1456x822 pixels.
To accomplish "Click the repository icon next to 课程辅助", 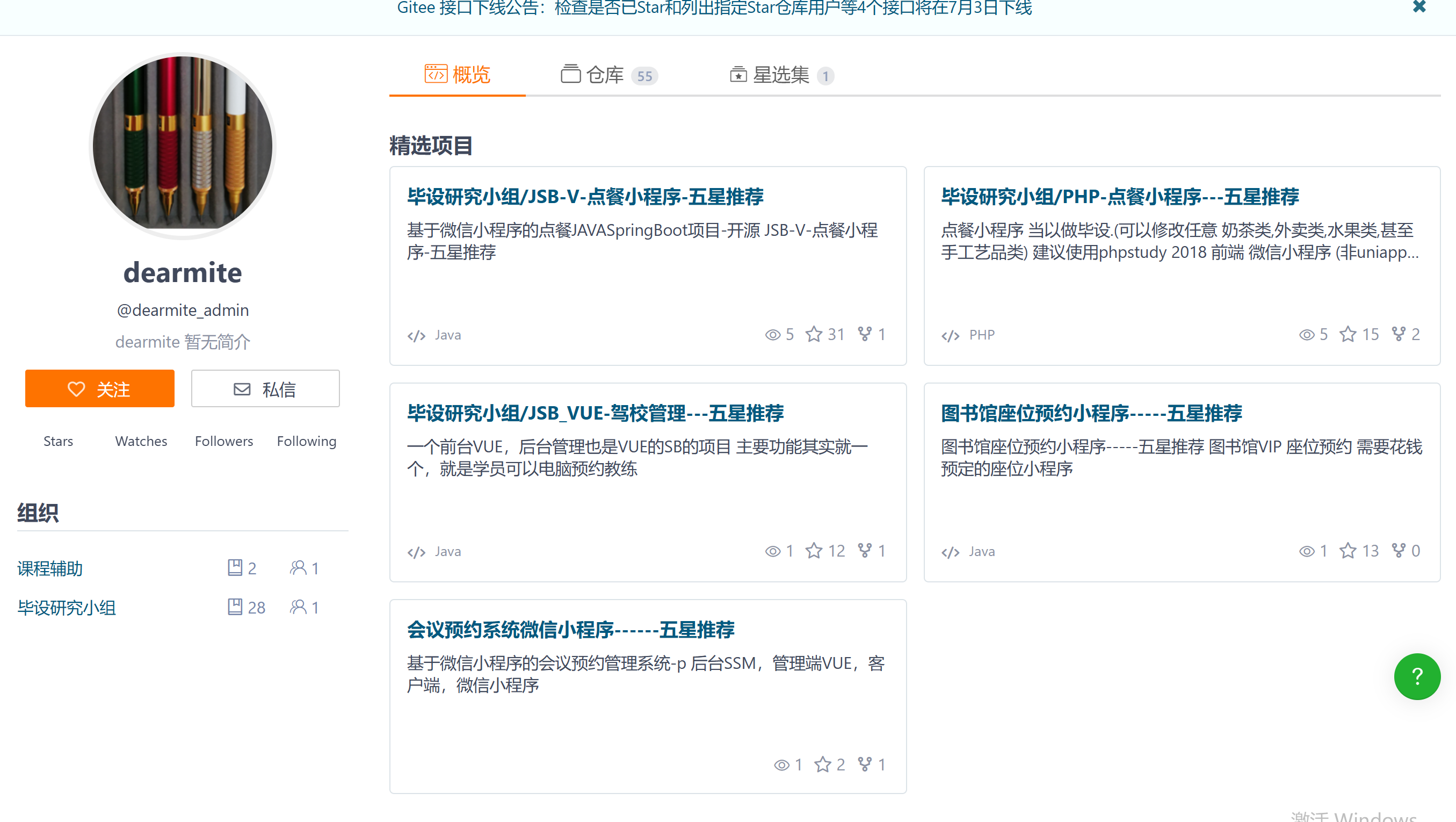I will coord(236,567).
